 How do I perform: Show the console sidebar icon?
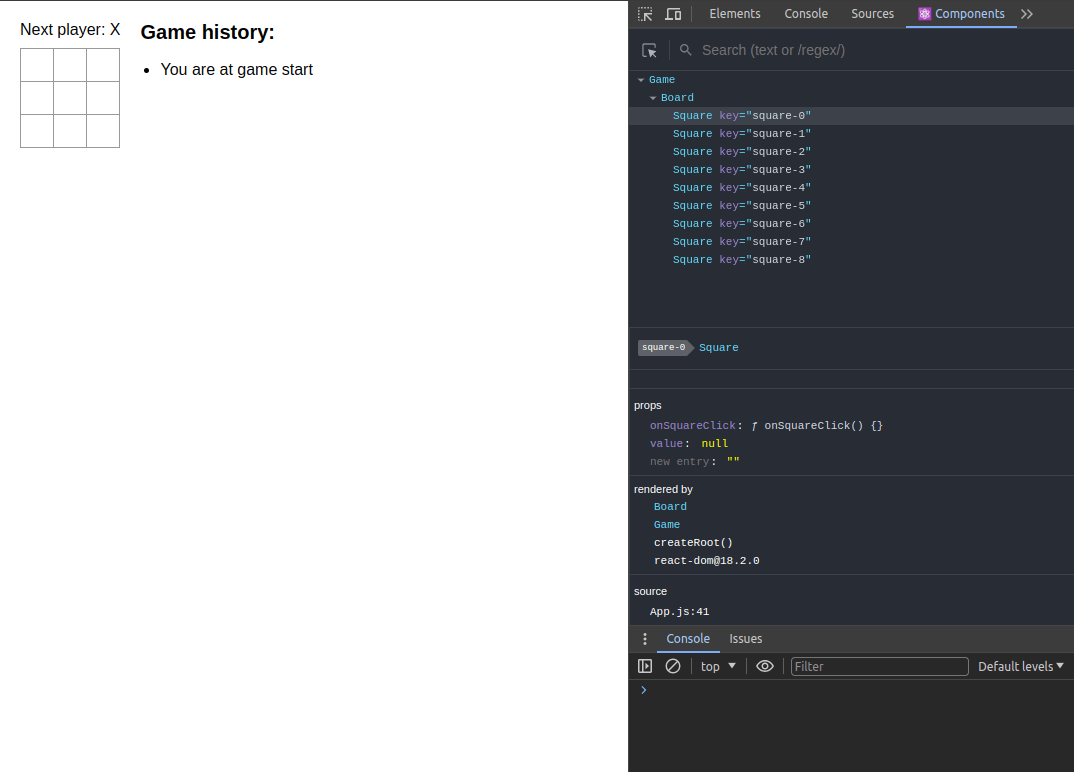pos(645,666)
